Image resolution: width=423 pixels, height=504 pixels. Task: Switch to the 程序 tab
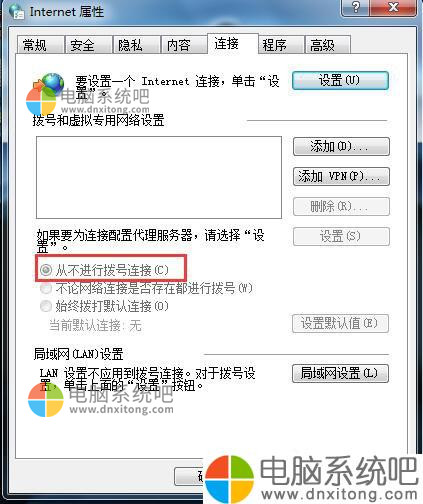[x=281, y=45]
